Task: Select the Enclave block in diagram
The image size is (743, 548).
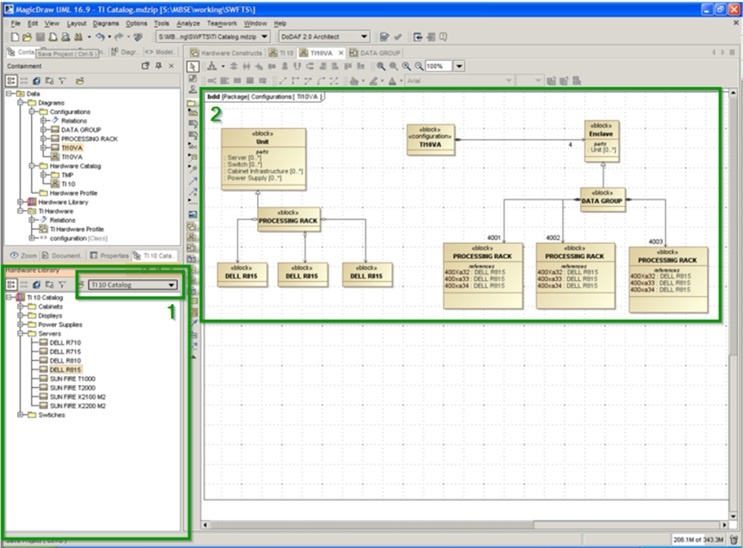Action: [601, 141]
